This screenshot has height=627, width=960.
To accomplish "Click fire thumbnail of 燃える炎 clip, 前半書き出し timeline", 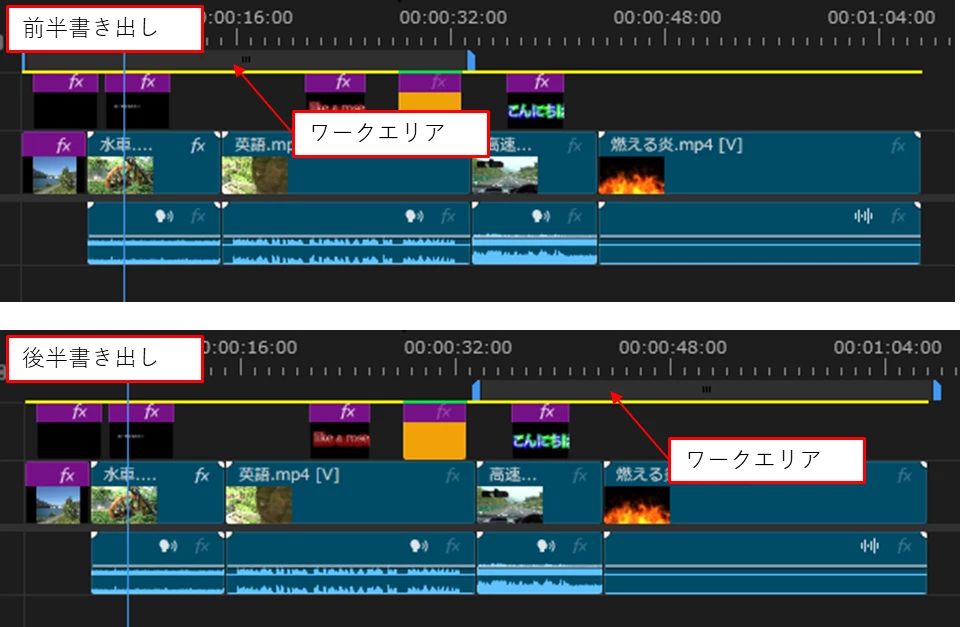I will [x=631, y=175].
